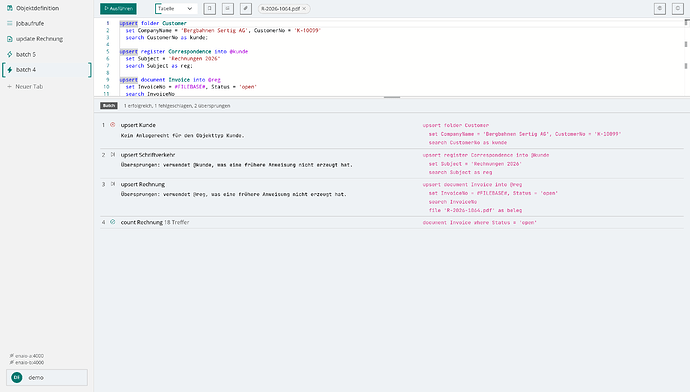Place cursor on editor line 'upsert folder Customer'
Image resolution: width=690 pixels, height=392 pixels.
pos(153,23)
